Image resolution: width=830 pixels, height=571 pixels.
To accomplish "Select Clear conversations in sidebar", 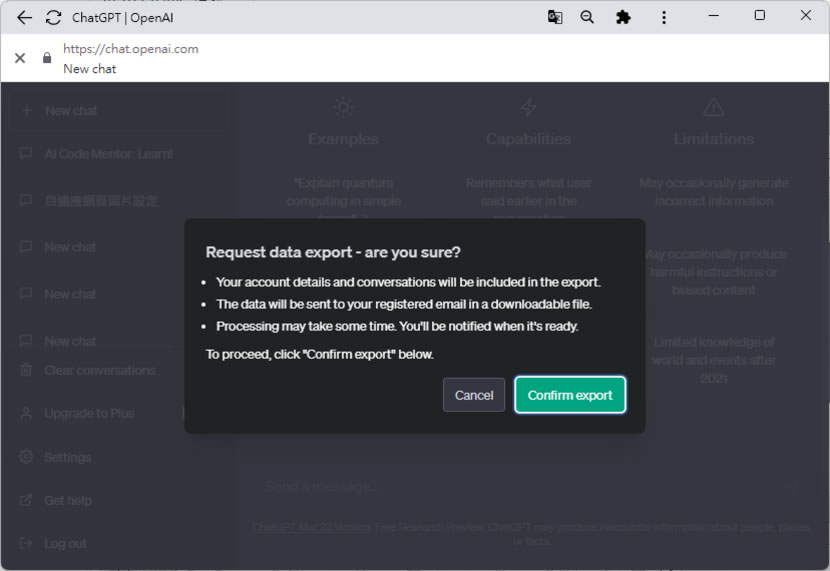I will pyautogui.click(x=99, y=370).
